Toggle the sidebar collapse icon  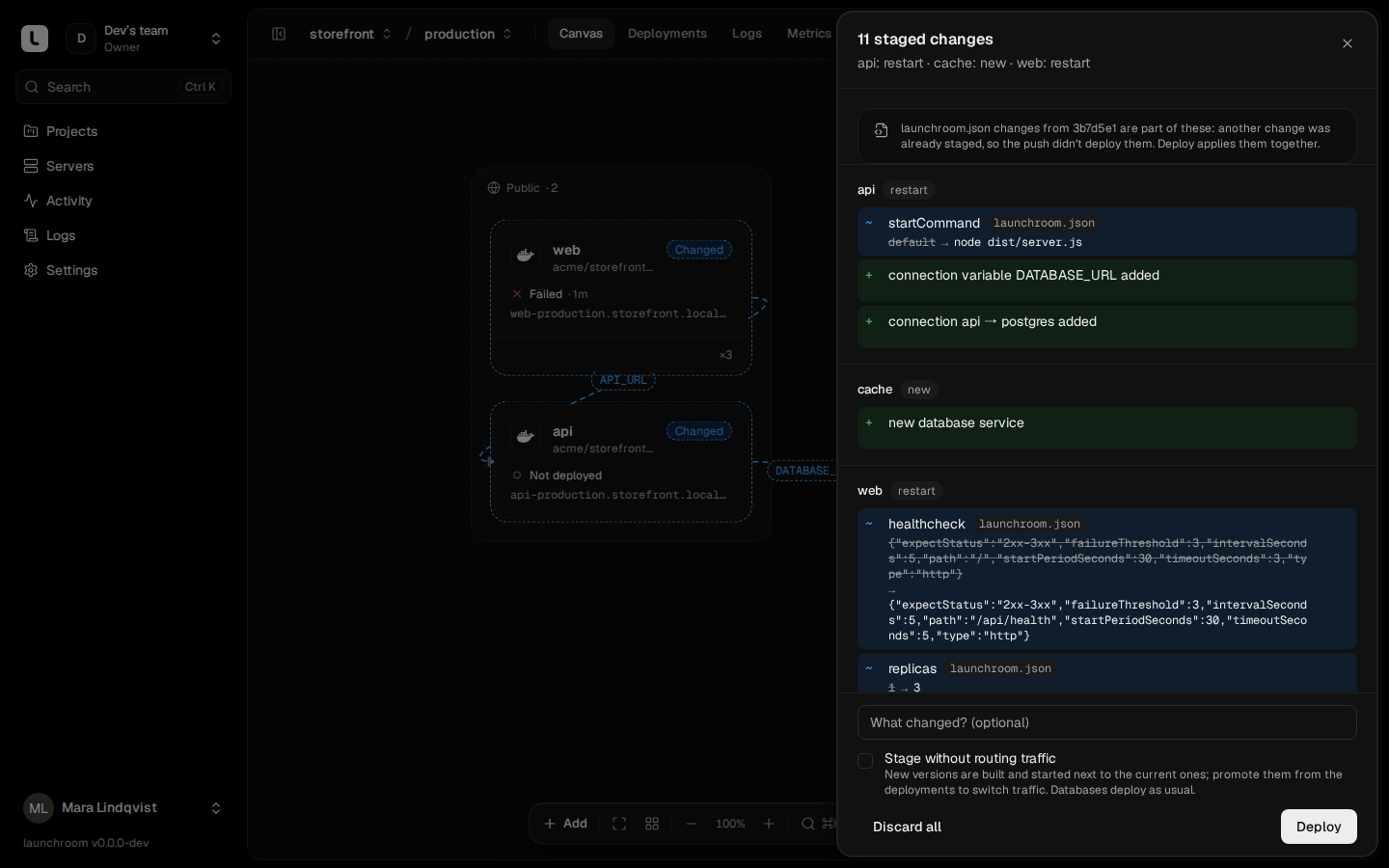point(279,34)
